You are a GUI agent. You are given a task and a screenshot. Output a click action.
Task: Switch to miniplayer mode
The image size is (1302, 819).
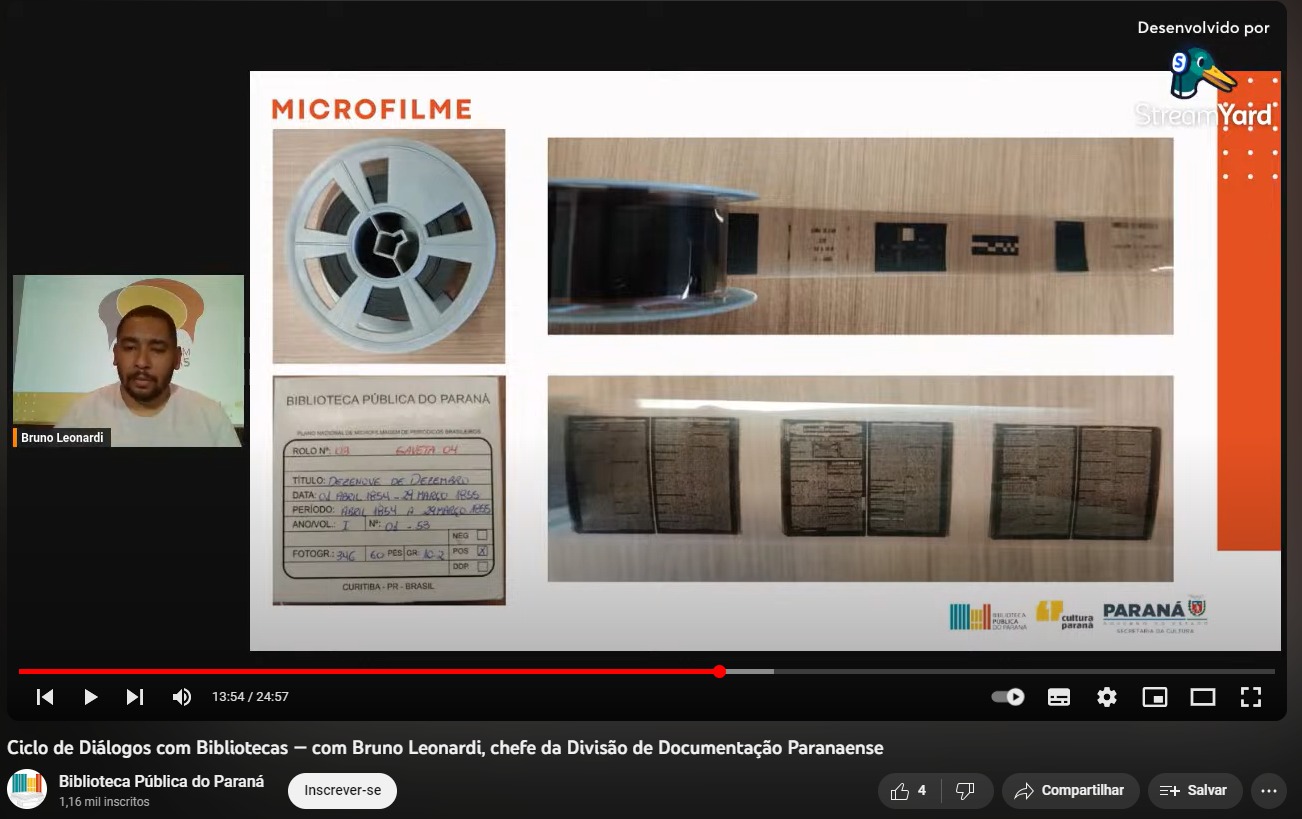(x=1155, y=697)
